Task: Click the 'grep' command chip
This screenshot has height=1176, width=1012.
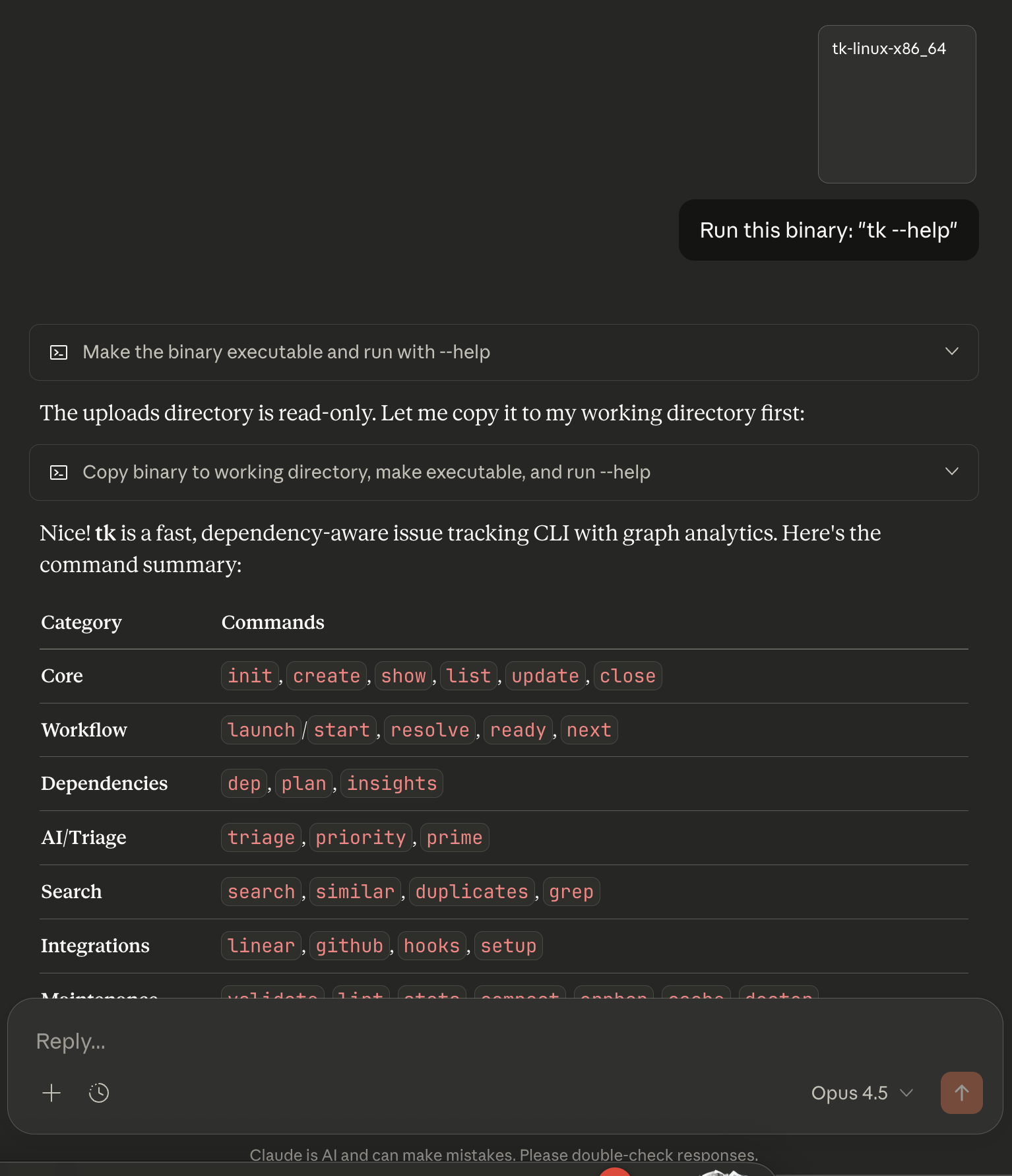Action: tap(571, 892)
